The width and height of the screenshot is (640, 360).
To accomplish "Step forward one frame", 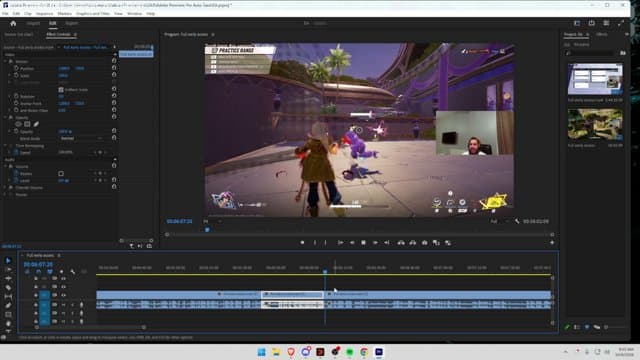I will (x=375, y=242).
